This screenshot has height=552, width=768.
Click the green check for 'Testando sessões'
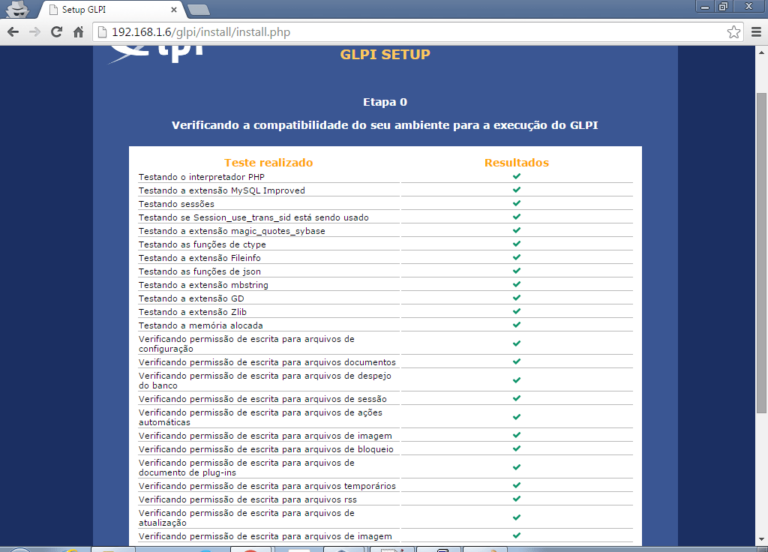tap(517, 203)
